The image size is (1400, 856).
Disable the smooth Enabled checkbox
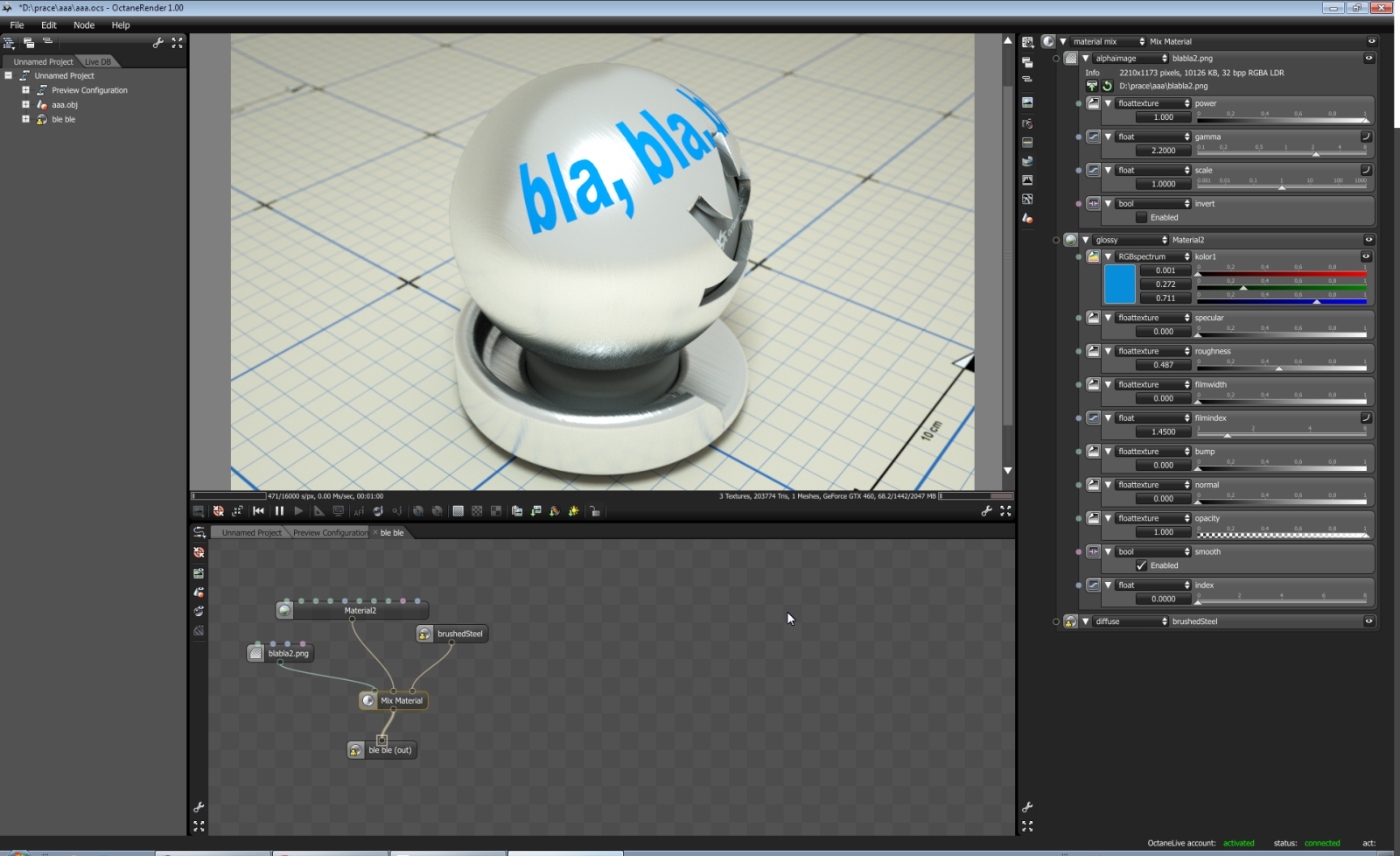pyautogui.click(x=1141, y=565)
